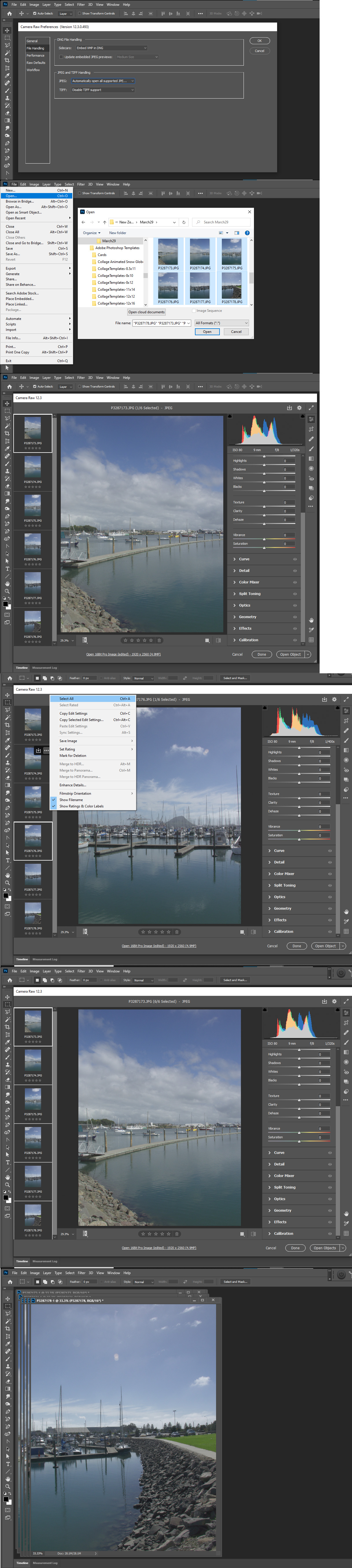Click Home icon above Camera Raw Preferences dialog

[x=9, y=13]
